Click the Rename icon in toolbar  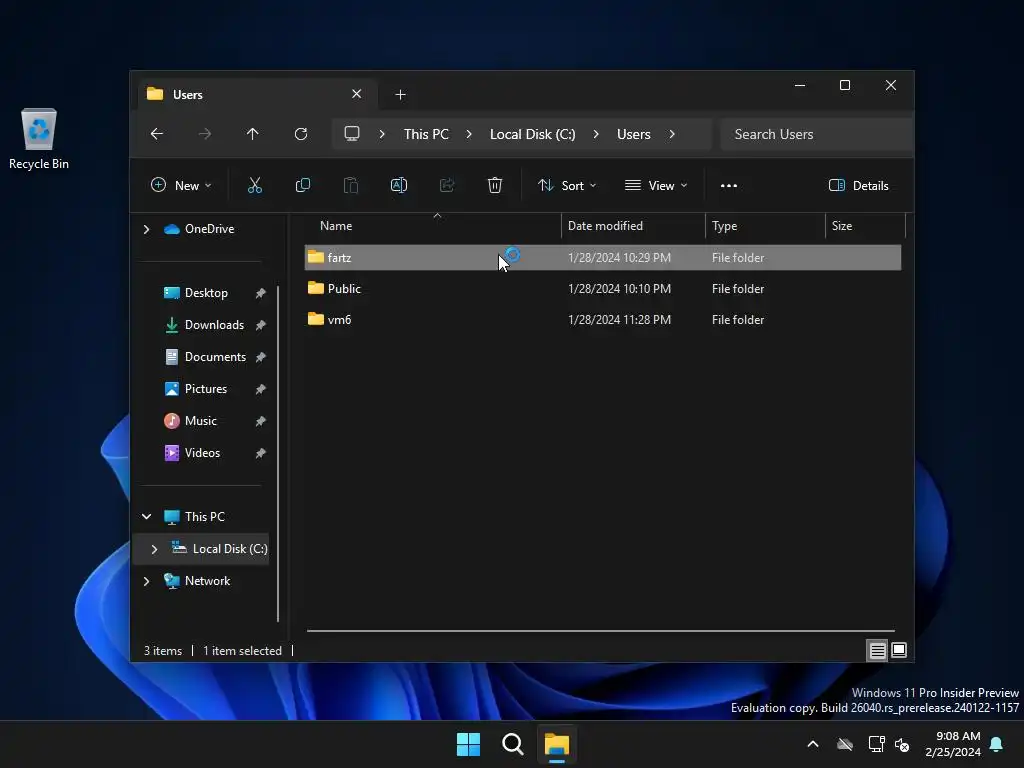(398, 185)
